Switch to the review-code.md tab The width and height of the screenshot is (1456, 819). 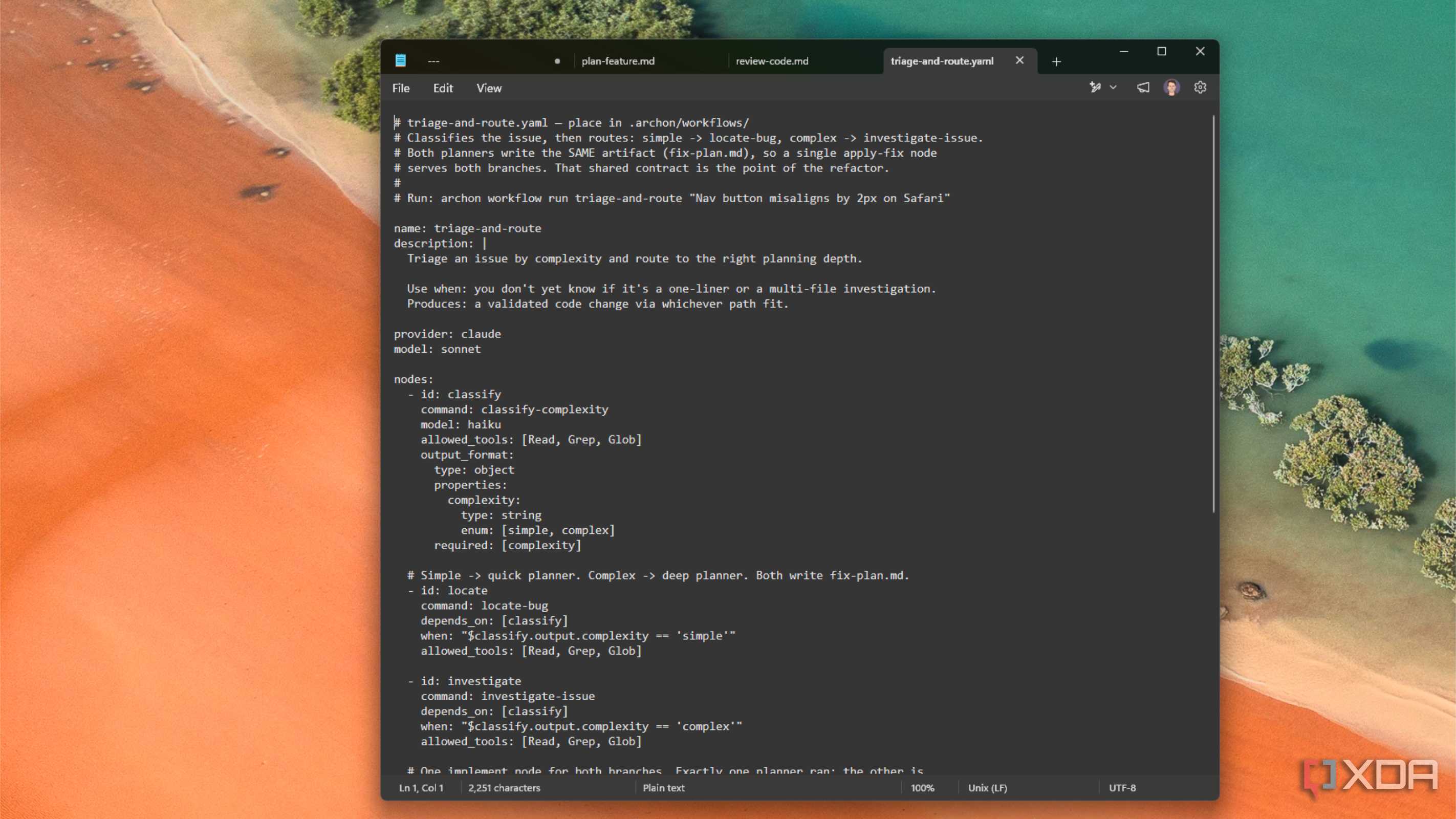coord(772,61)
